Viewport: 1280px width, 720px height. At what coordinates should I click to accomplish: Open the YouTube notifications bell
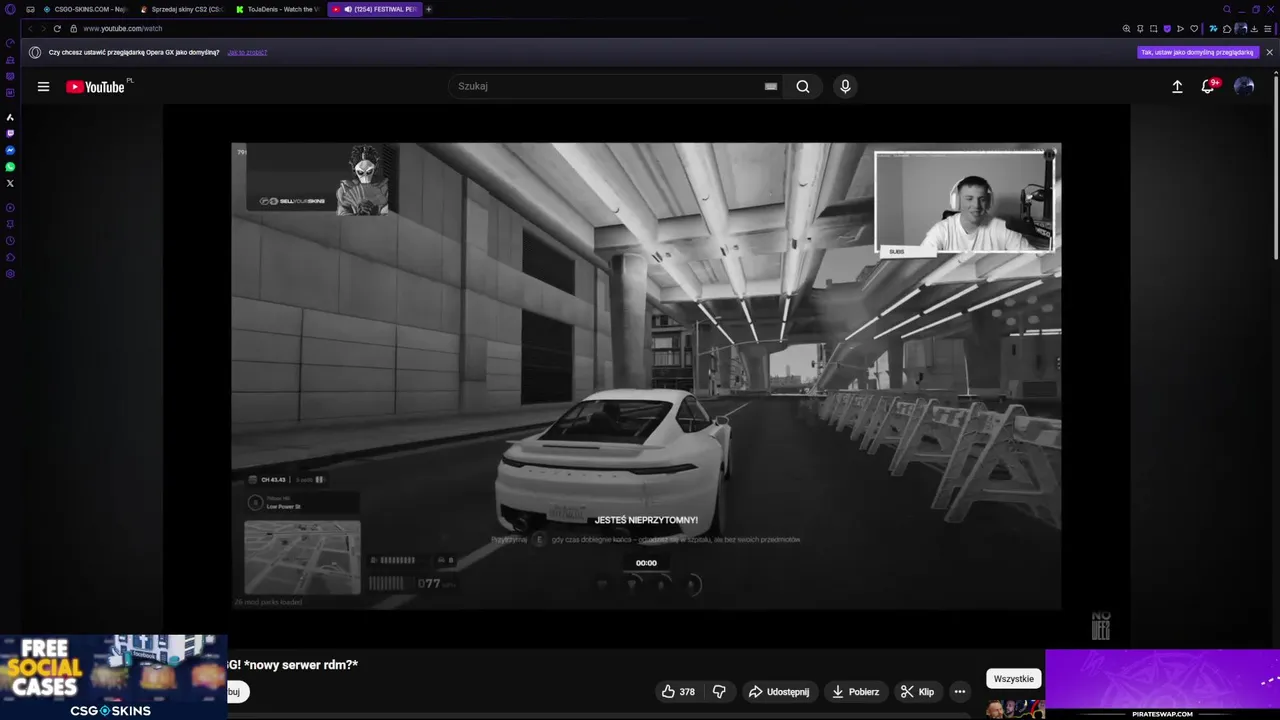[1208, 87]
